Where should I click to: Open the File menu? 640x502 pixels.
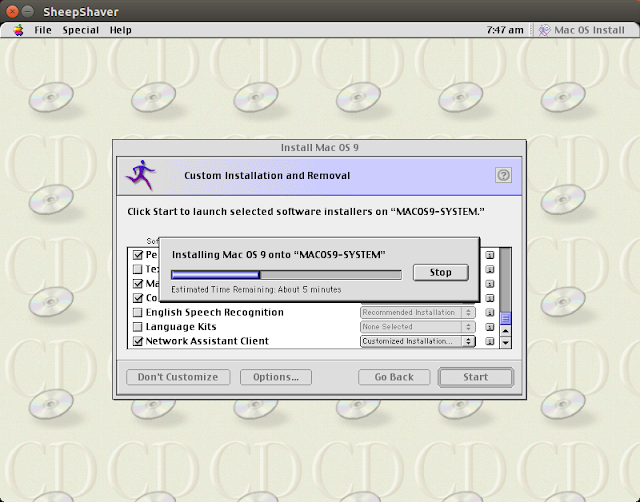(x=43, y=30)
